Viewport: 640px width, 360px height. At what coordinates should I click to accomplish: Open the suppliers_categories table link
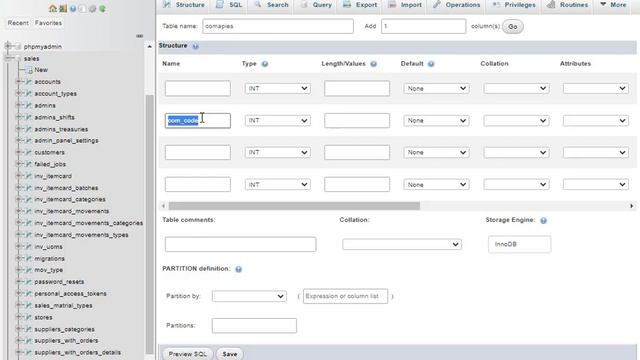pos(64,329)
